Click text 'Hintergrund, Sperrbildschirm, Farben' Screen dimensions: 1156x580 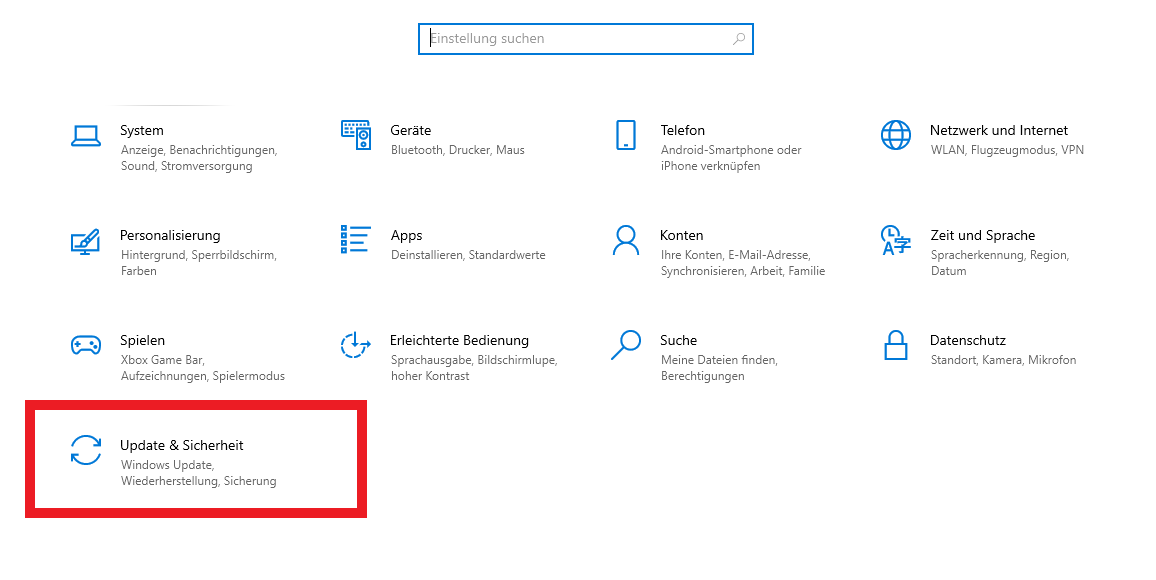[199, 263]
